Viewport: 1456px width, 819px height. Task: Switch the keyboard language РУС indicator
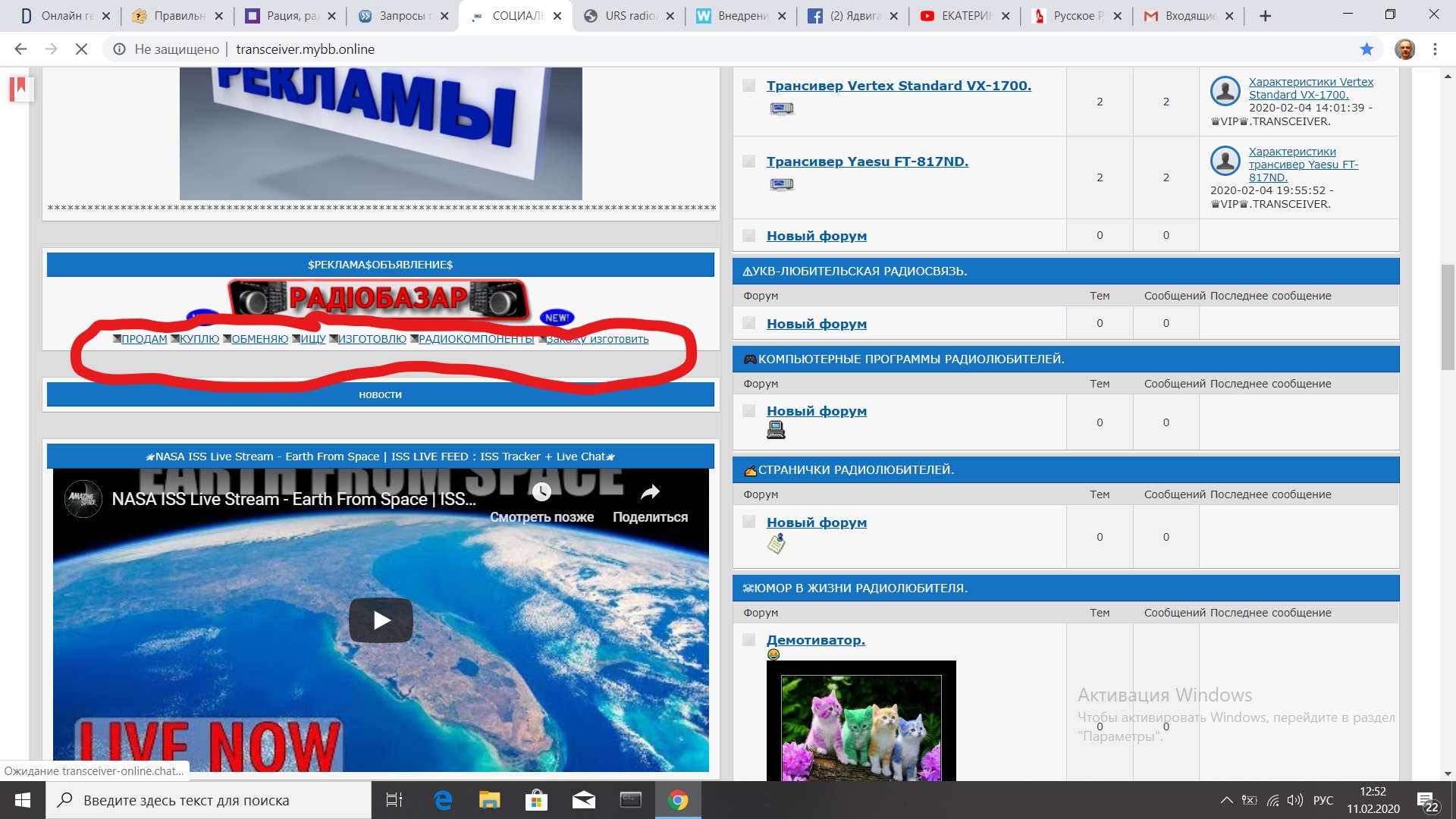point(1323,800)
